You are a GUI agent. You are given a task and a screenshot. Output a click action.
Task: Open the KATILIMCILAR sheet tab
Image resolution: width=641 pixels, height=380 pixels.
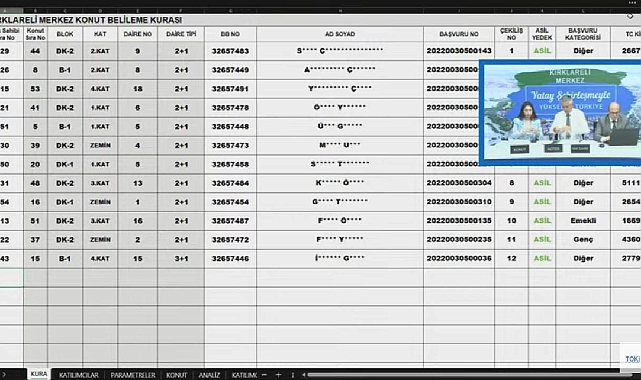[x=78, y=375]
